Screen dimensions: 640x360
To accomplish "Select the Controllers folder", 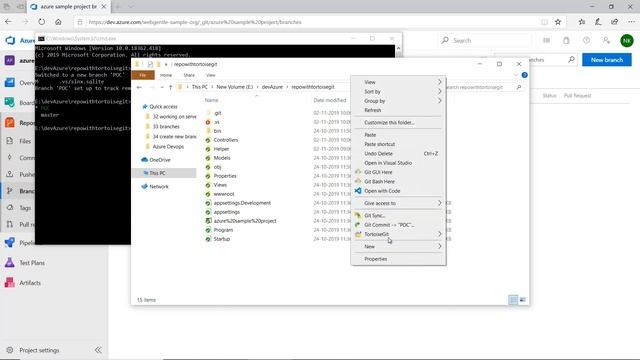I will click(225, 140).
